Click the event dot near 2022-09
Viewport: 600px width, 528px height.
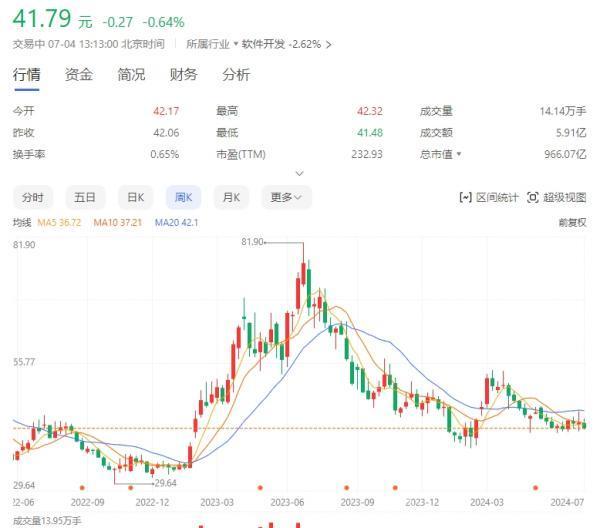pyautogui.click(x=82, y=488)
